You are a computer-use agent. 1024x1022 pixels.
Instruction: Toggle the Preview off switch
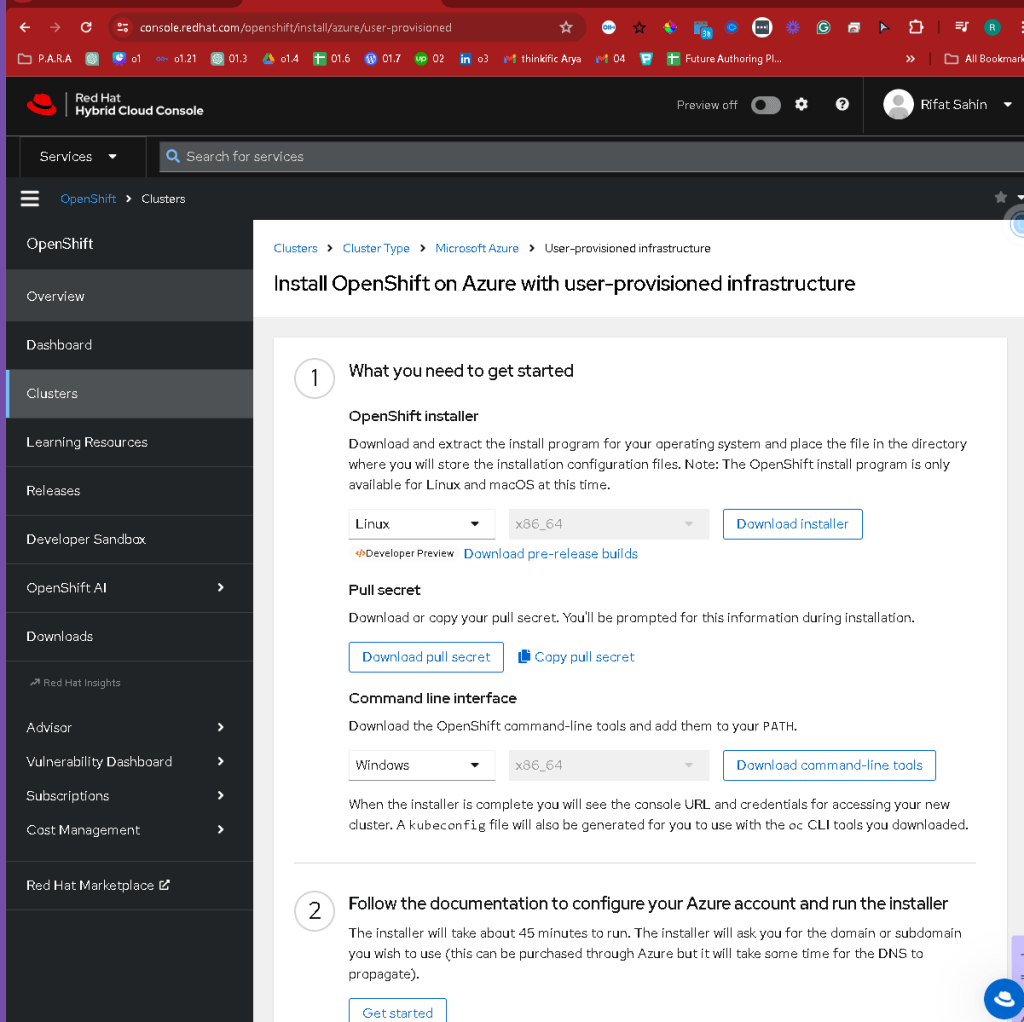point(765,105)
